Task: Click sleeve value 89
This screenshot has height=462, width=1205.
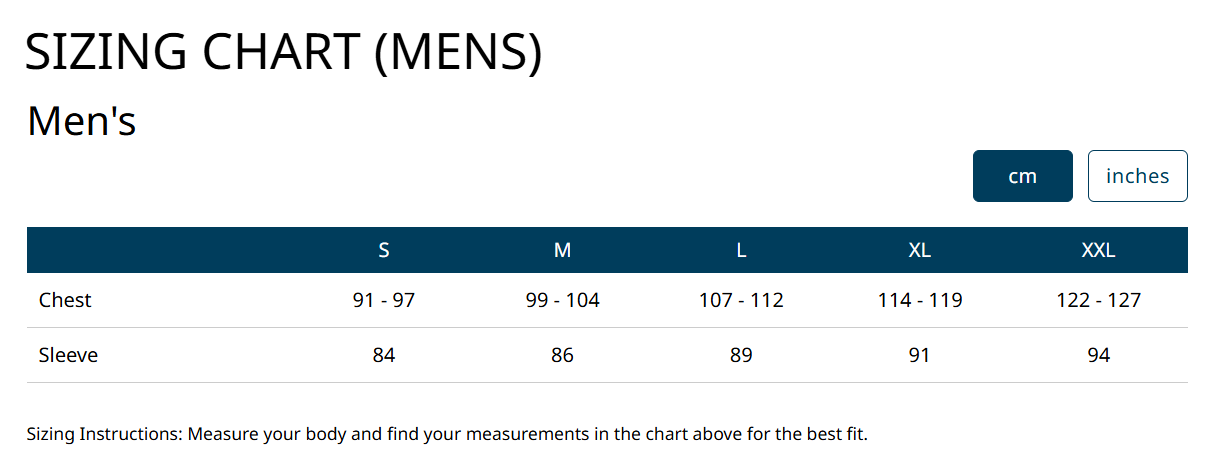Action: point(741,355)
